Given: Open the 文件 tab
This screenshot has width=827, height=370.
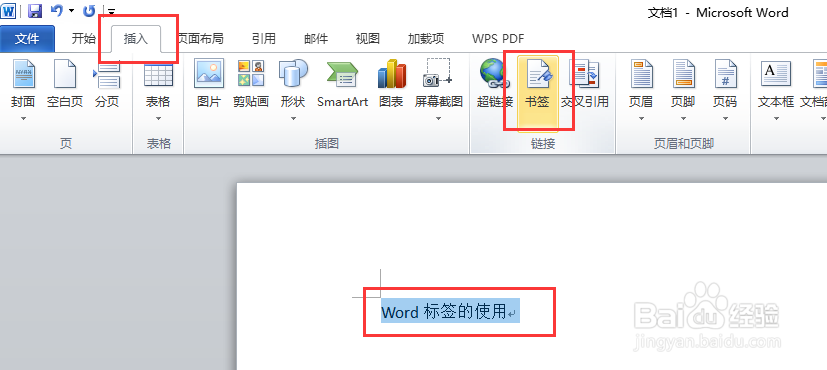Looking at the screenshot, I should click(x=27, y=38).
